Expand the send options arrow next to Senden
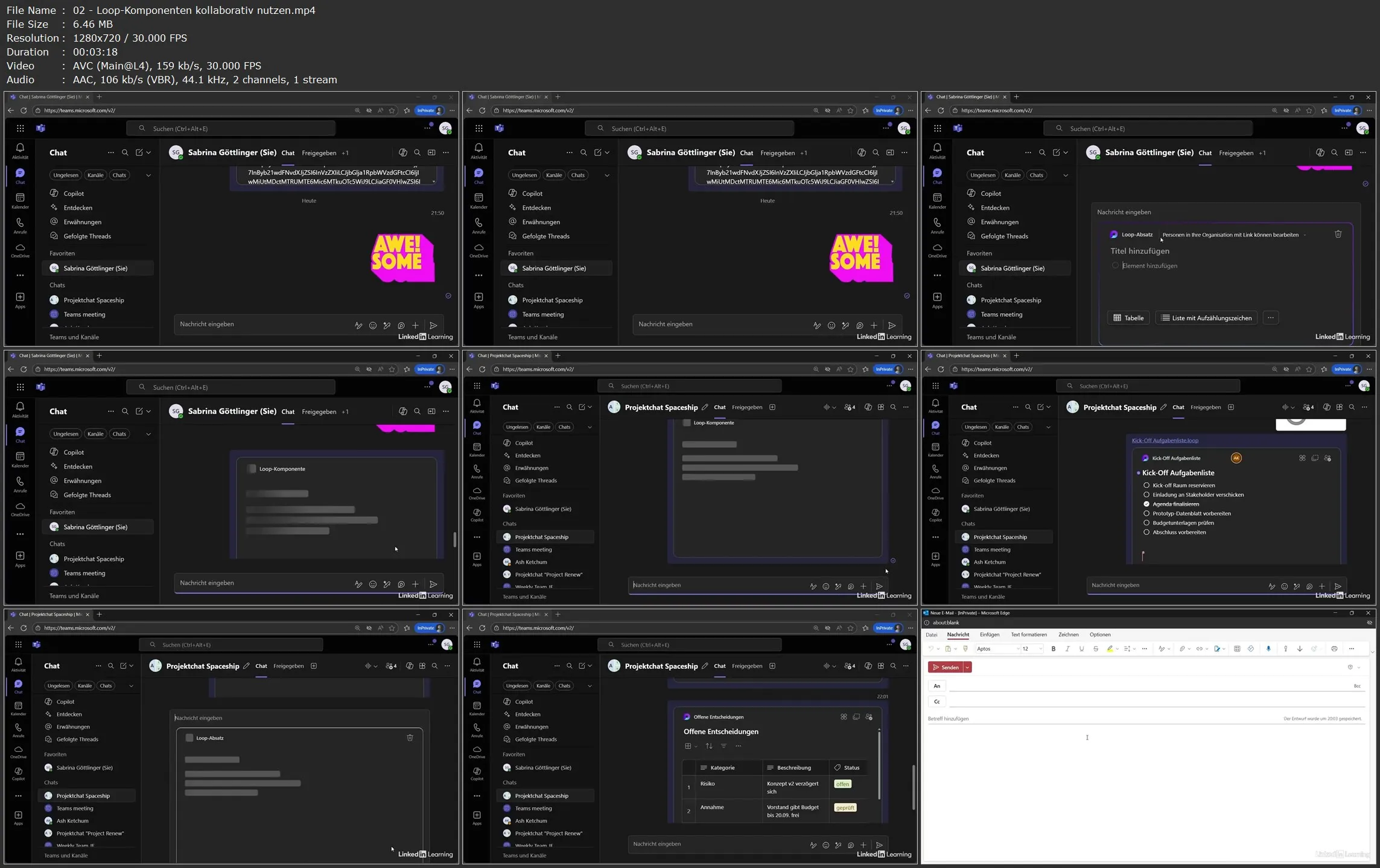This screenshot has height=868, width=1380. (967, 667)
